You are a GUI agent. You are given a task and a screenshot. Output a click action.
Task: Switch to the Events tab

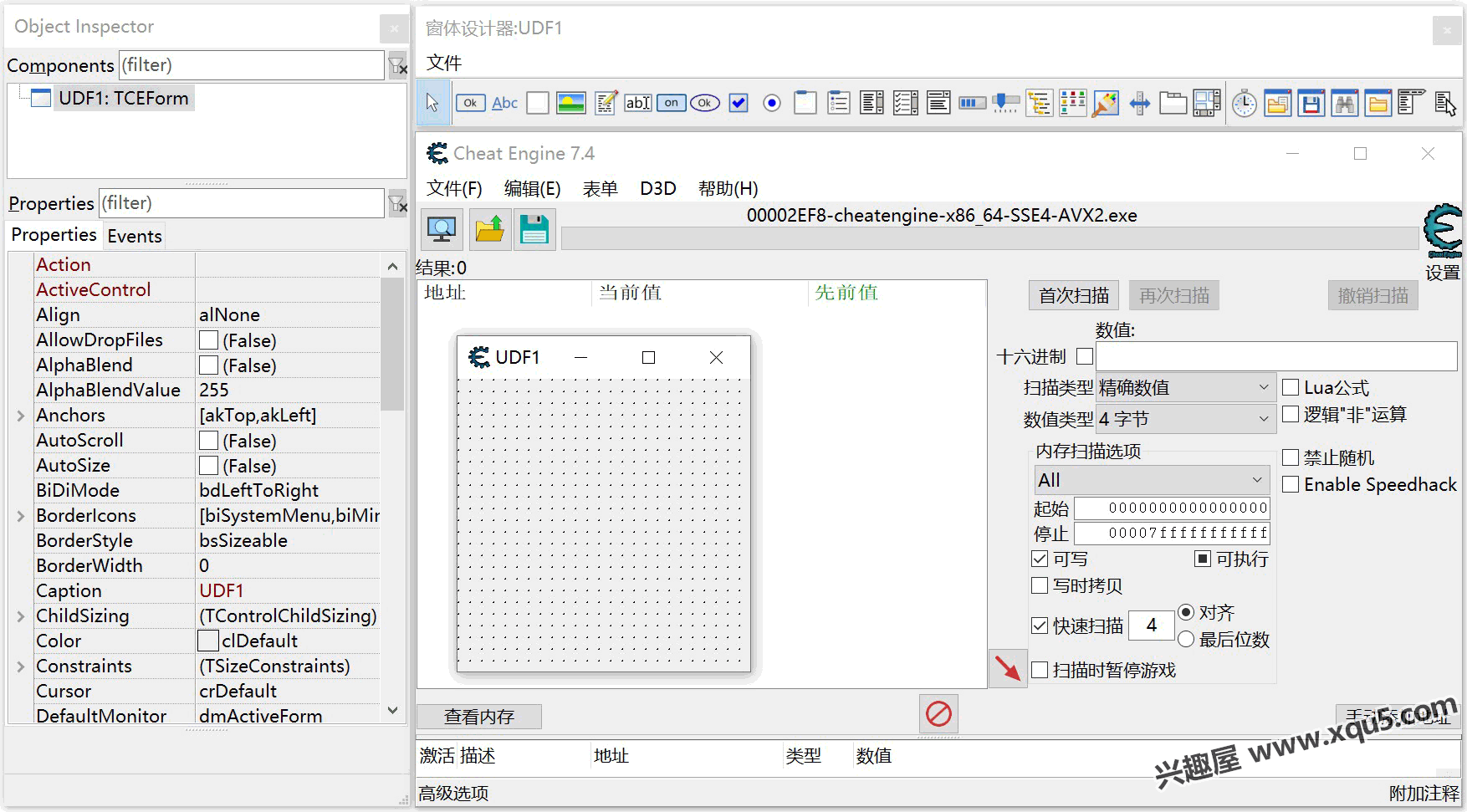click(x=135, y=236)
